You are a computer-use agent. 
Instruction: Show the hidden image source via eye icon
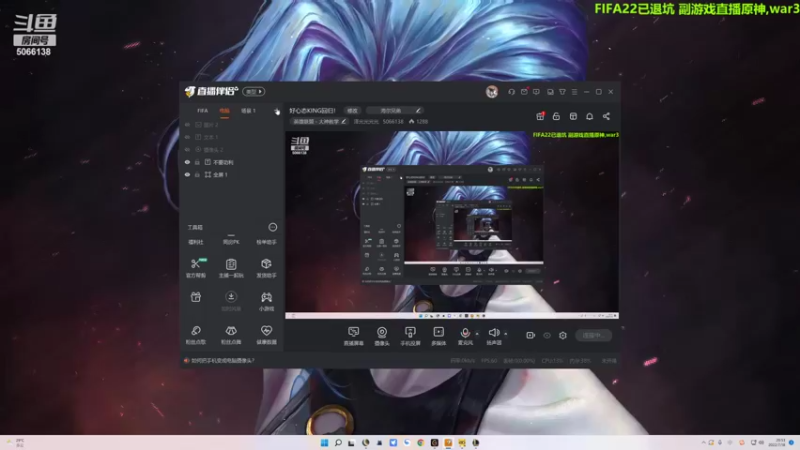point(187,124)
